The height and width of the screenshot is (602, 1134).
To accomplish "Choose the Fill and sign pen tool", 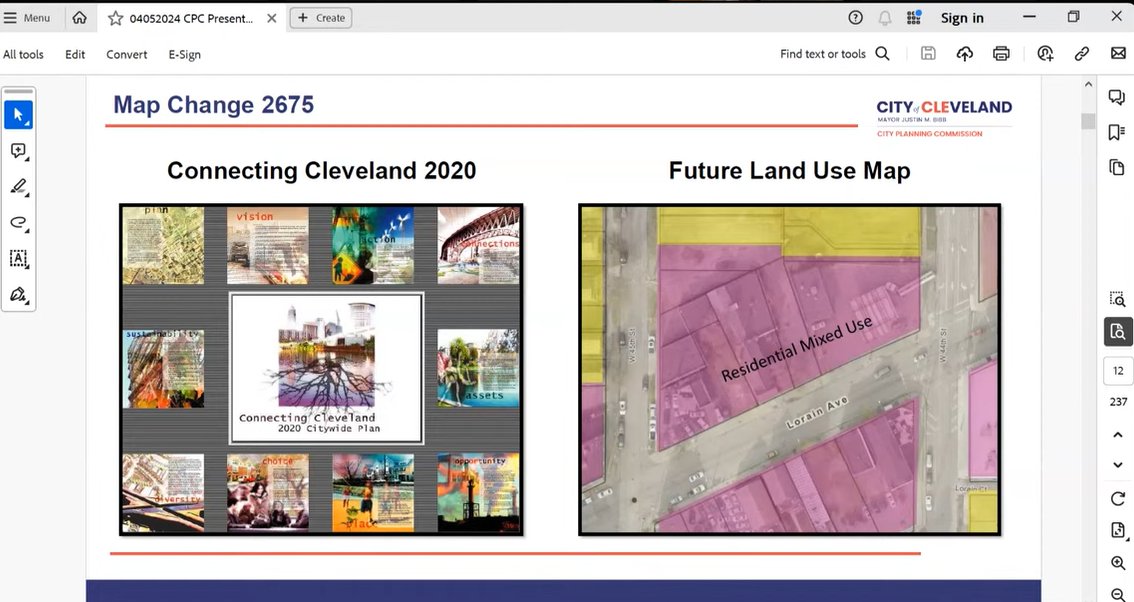I will (x=19, y=294).
